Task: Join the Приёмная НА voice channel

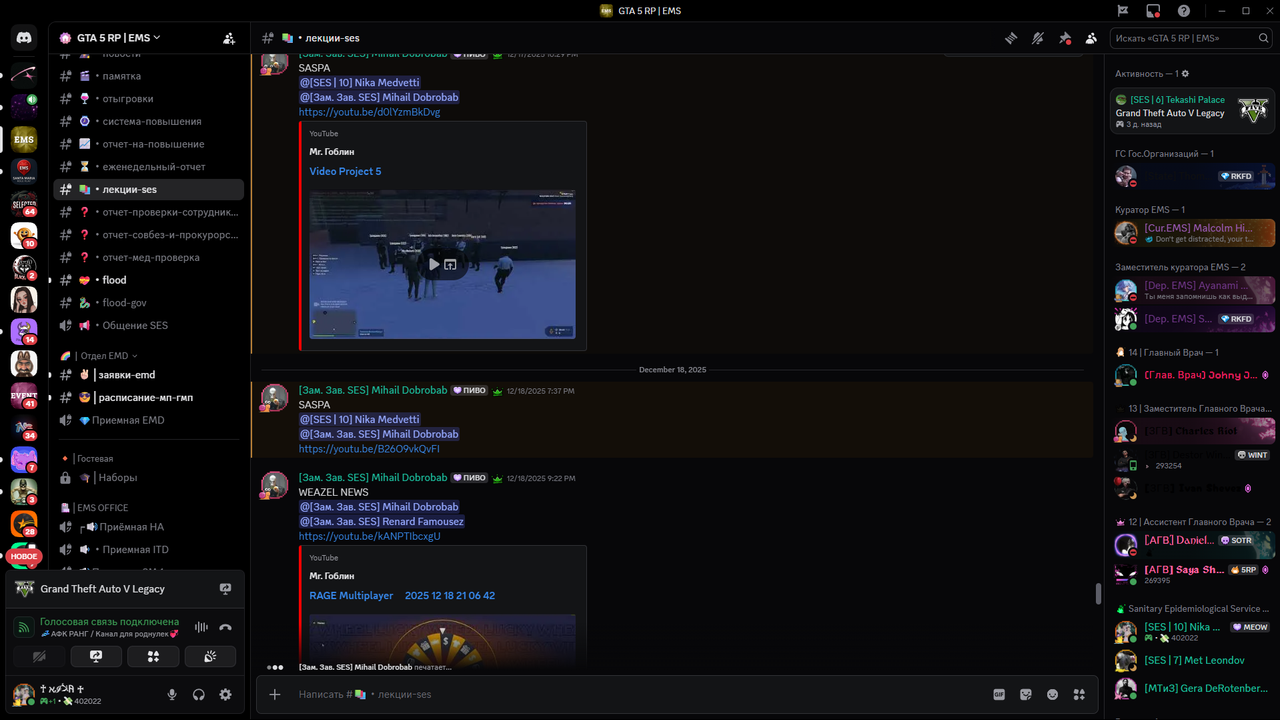Action: click(148, 527)
